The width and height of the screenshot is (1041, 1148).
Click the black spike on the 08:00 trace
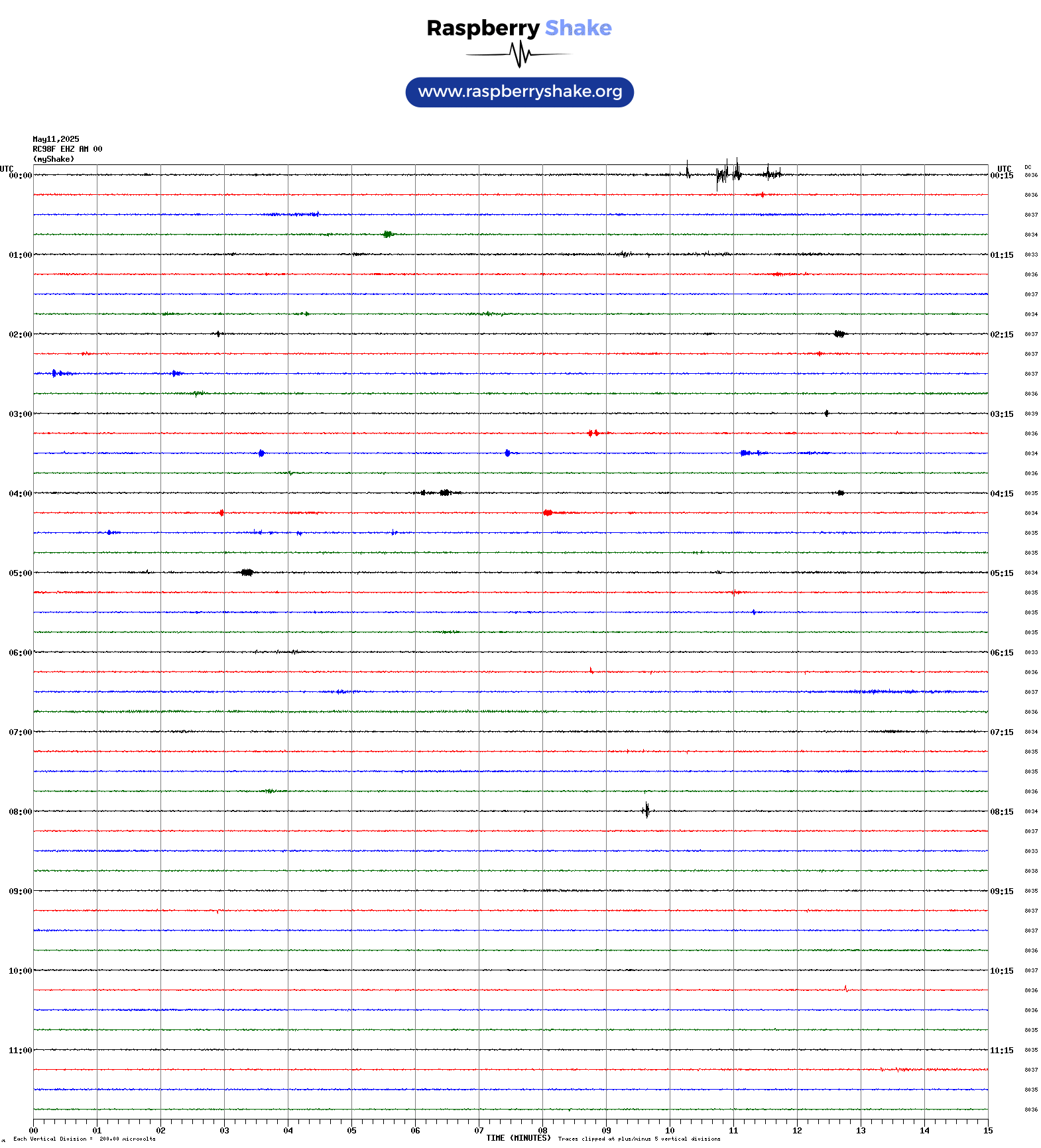(x=646, y=809)
